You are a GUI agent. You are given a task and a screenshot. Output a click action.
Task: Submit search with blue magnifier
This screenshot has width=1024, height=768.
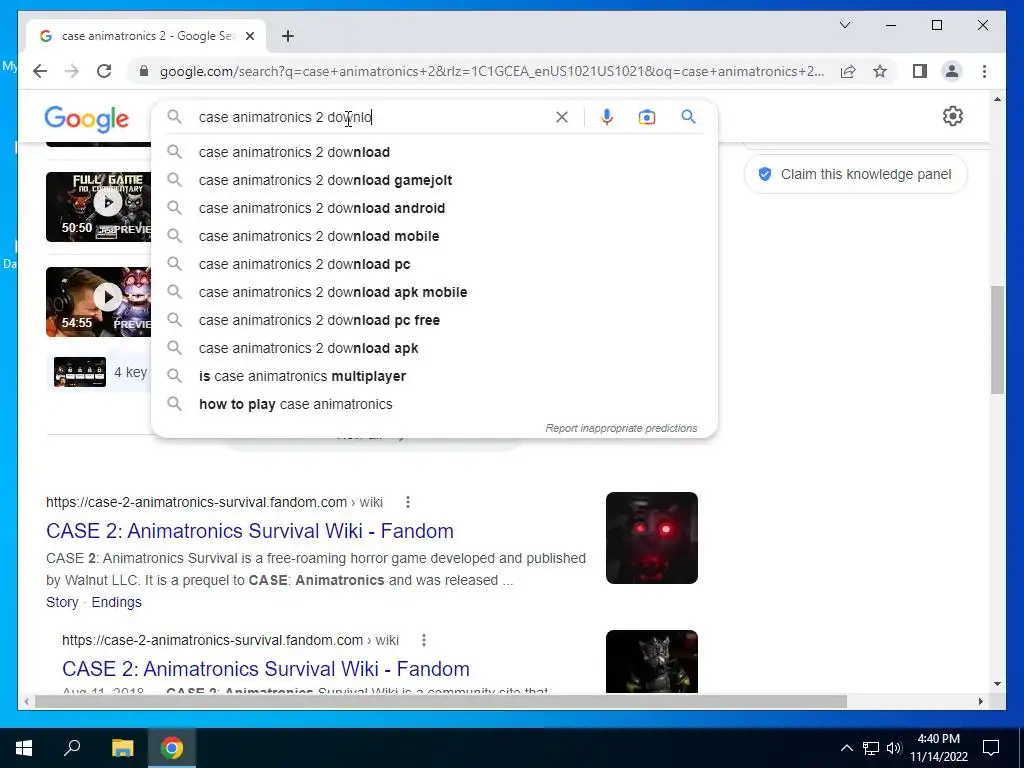click(688, 117)
